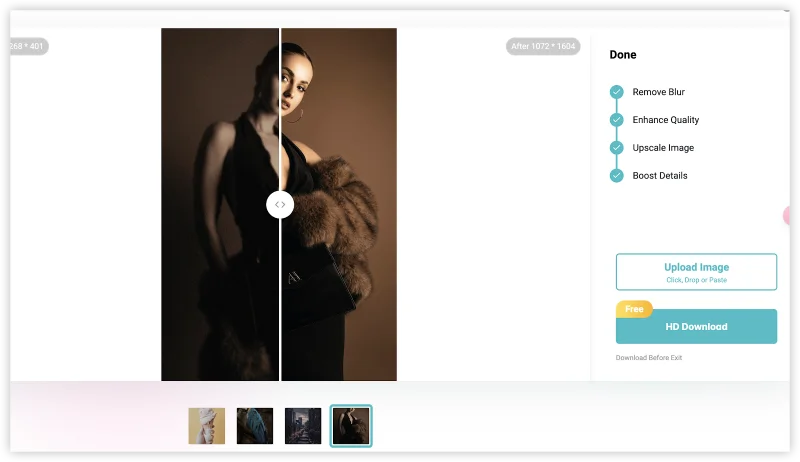
Task: Click the 'Done' heading
Action: 623,55
